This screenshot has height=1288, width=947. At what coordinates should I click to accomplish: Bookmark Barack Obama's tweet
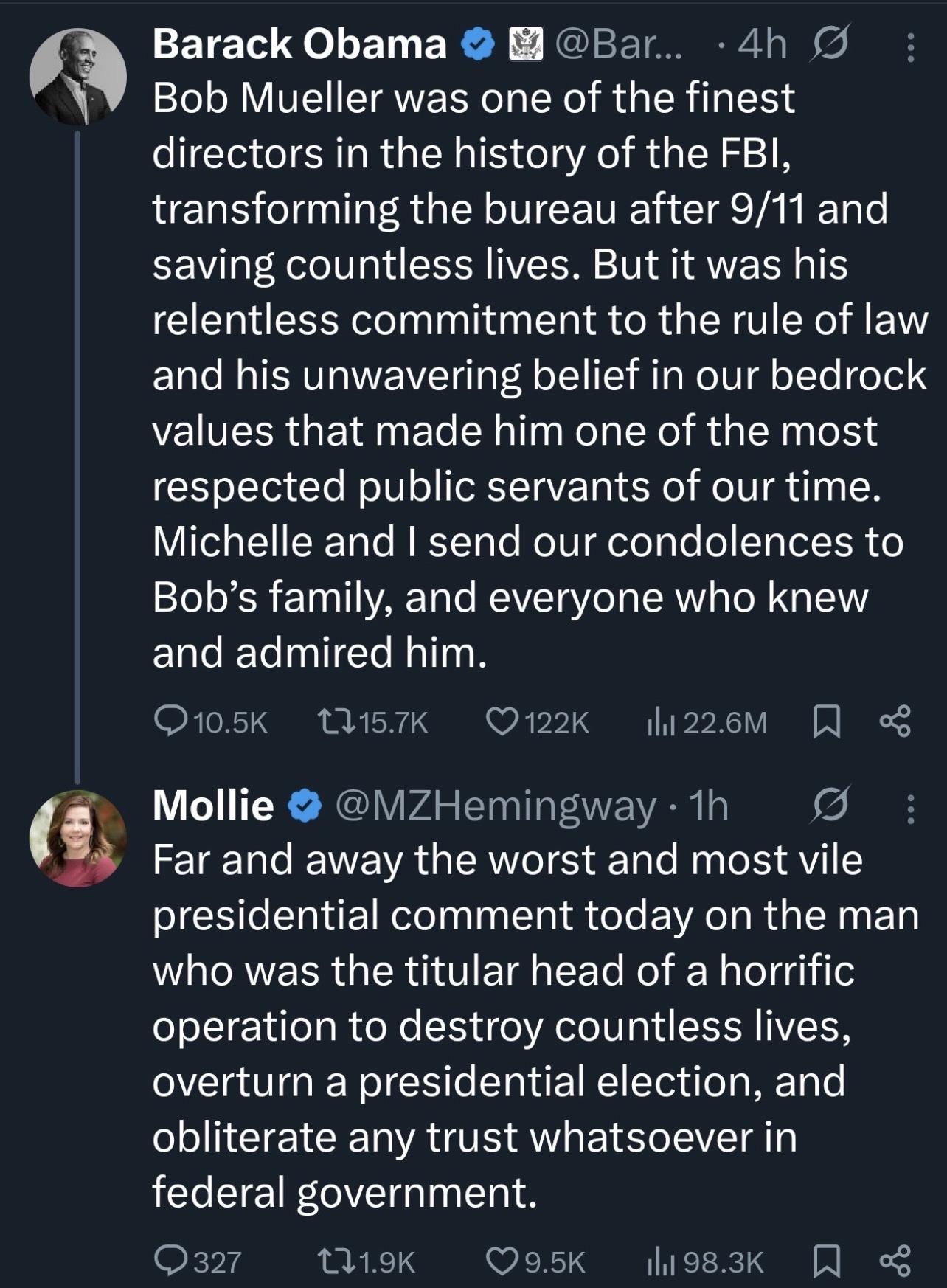[x=826, y=721]
